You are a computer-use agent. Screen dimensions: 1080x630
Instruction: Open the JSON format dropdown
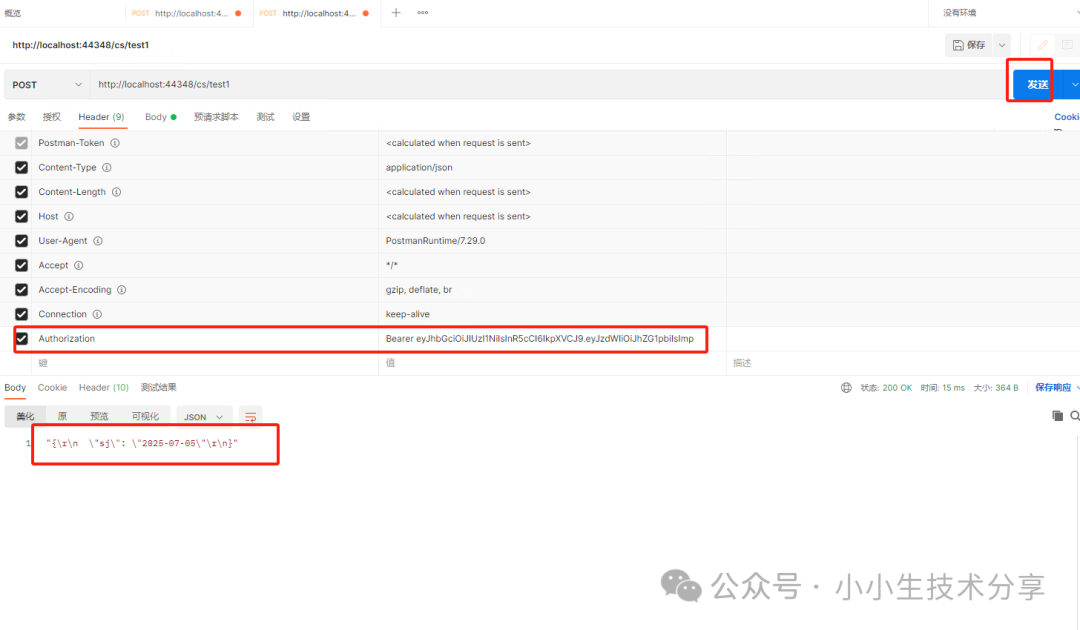[204, 417]
